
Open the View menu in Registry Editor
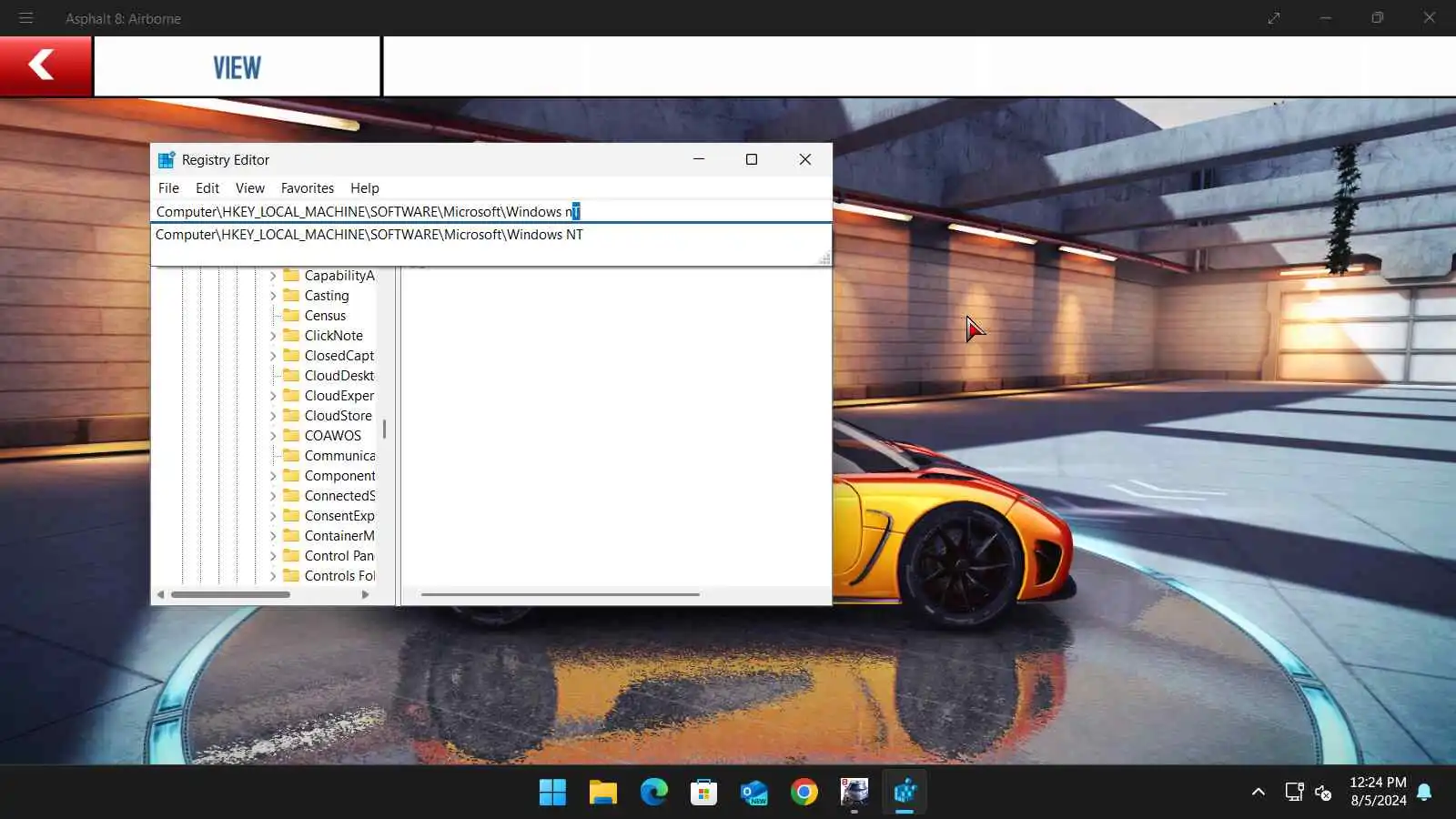point(250,188)
